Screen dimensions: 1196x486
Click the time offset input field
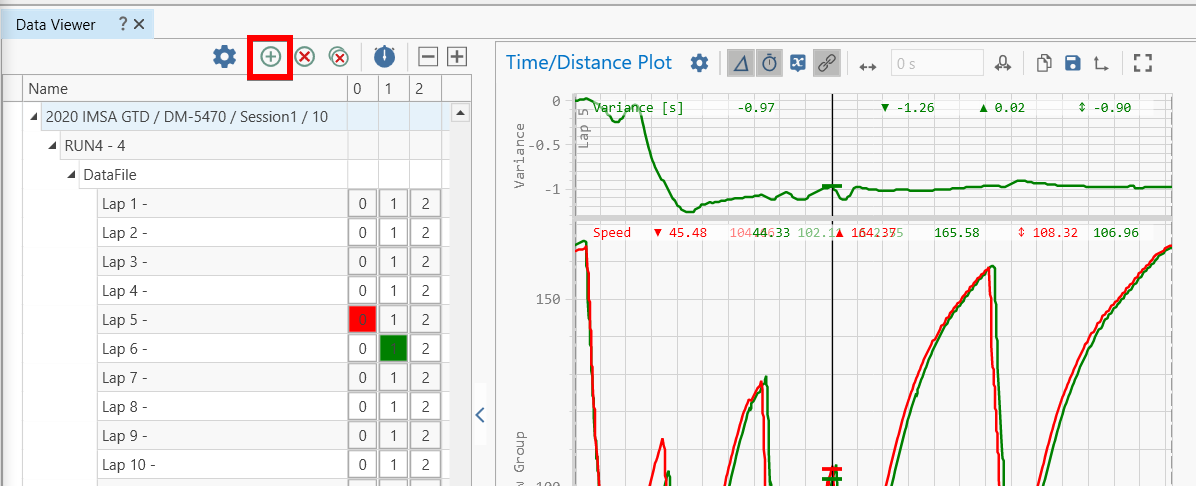click(x=936, y=64)
